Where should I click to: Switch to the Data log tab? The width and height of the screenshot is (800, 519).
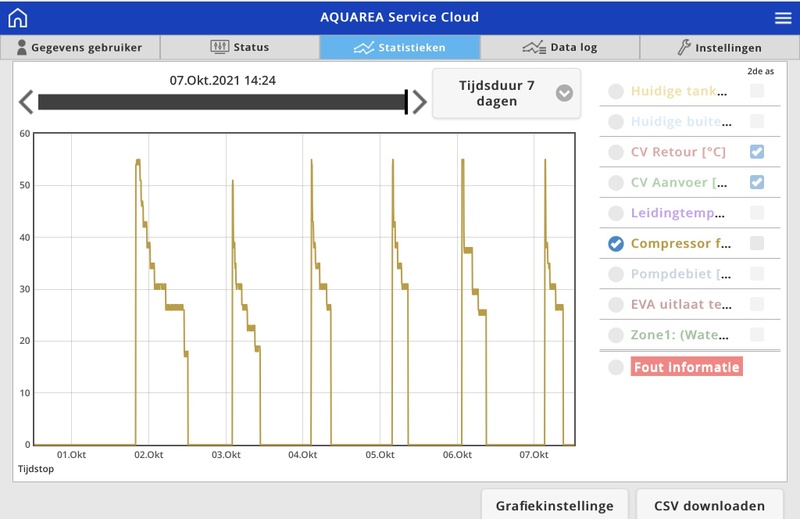coord(560,47)
